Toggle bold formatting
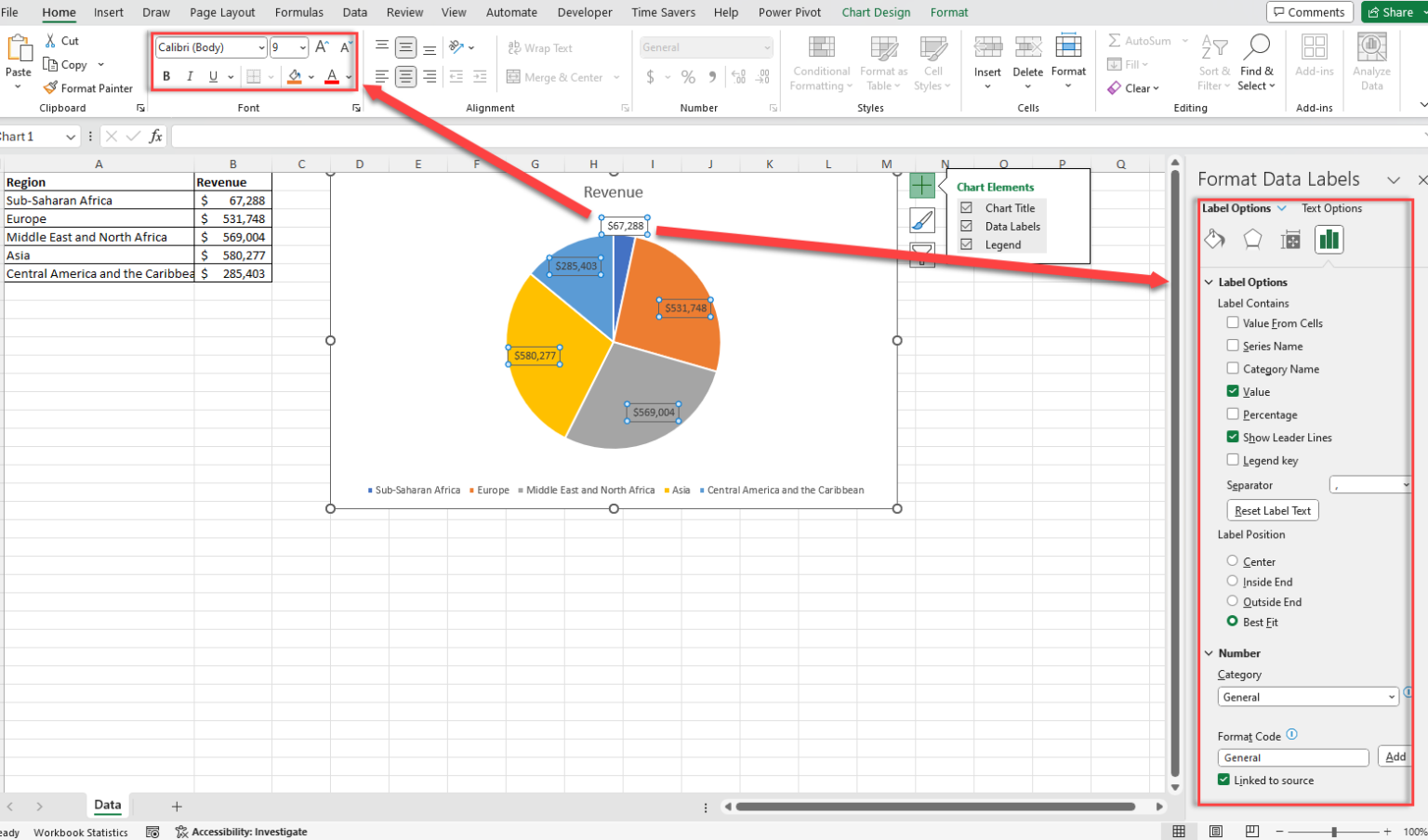 click(x=166, y=75)
